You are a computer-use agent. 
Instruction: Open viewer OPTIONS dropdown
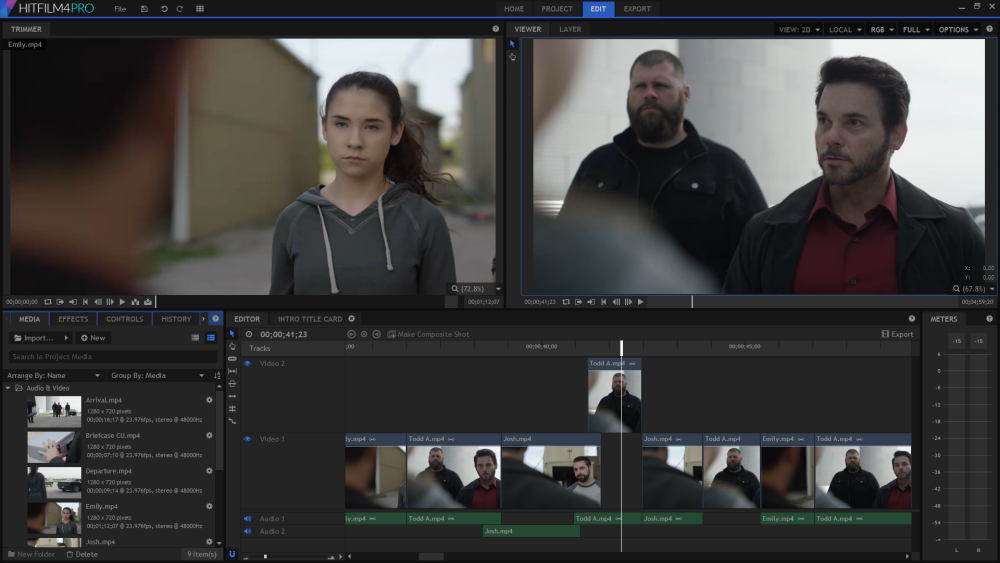coord(958,29)
